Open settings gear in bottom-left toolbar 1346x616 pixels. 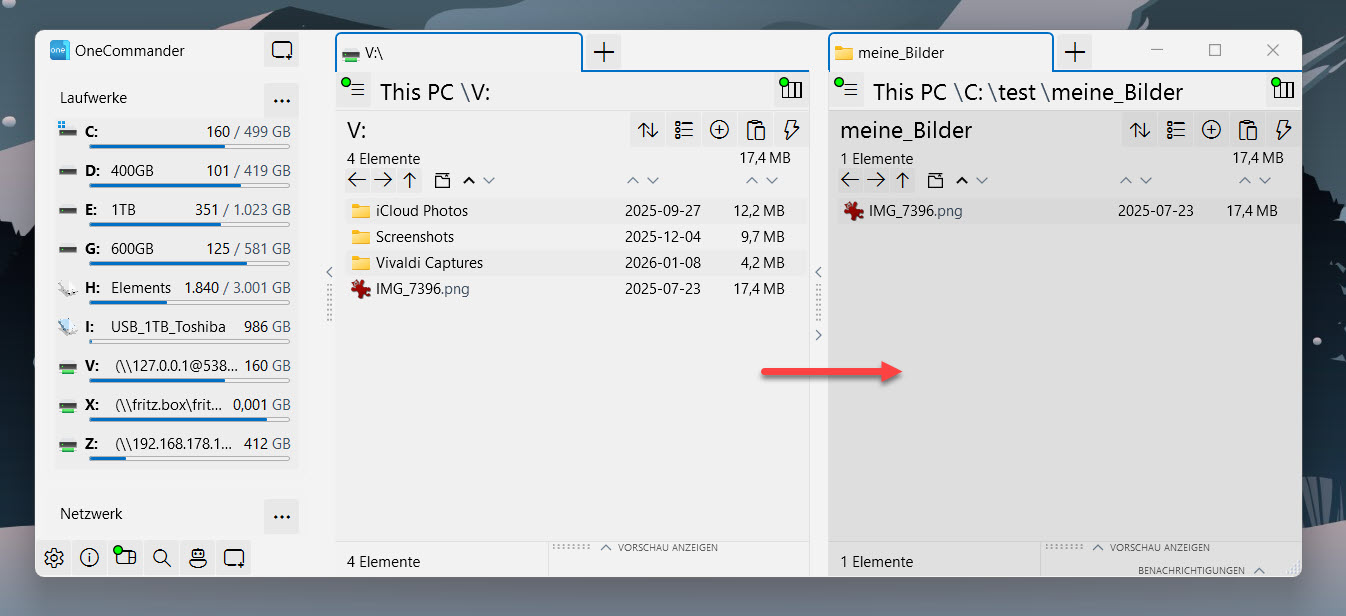pos(54,559)
